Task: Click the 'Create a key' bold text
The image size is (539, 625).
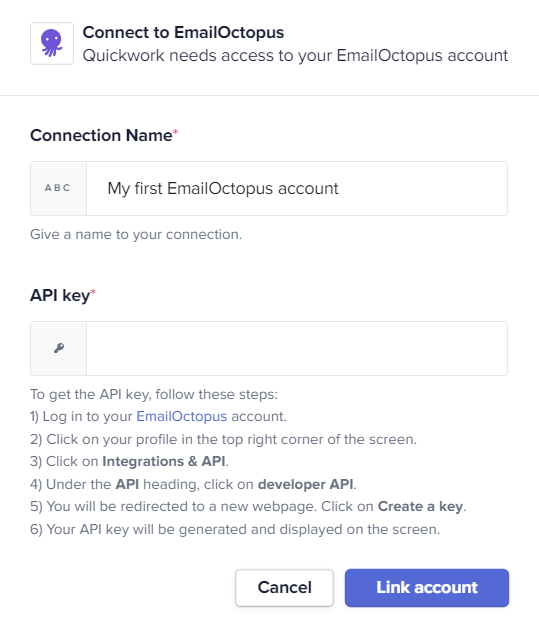Action: (421, 507)
